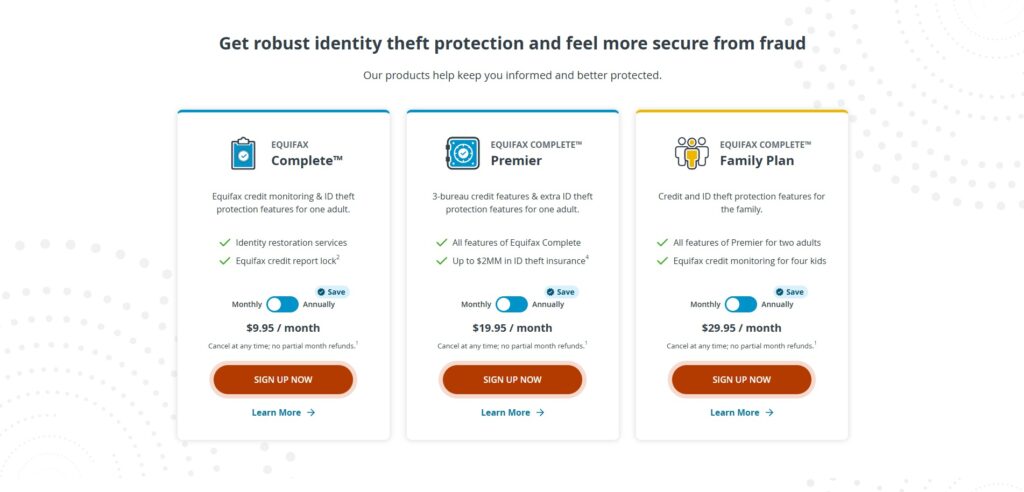Viewport: 1024px width, 492px height.
Task: Switch the Premier plan Monthly/Annually toggle
Action: coord(511,304)
